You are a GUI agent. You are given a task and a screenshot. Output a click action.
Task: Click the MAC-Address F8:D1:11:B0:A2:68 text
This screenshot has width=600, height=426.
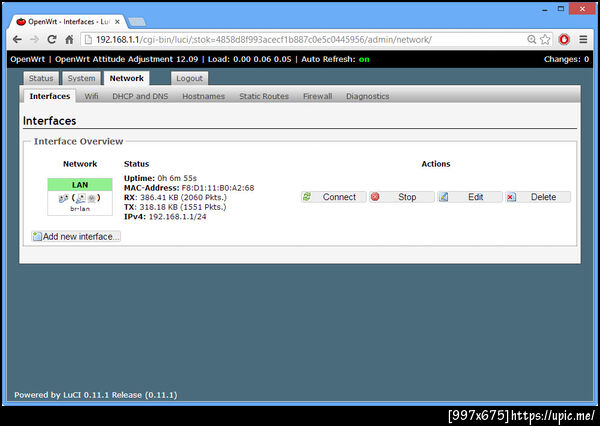(189, 188)
